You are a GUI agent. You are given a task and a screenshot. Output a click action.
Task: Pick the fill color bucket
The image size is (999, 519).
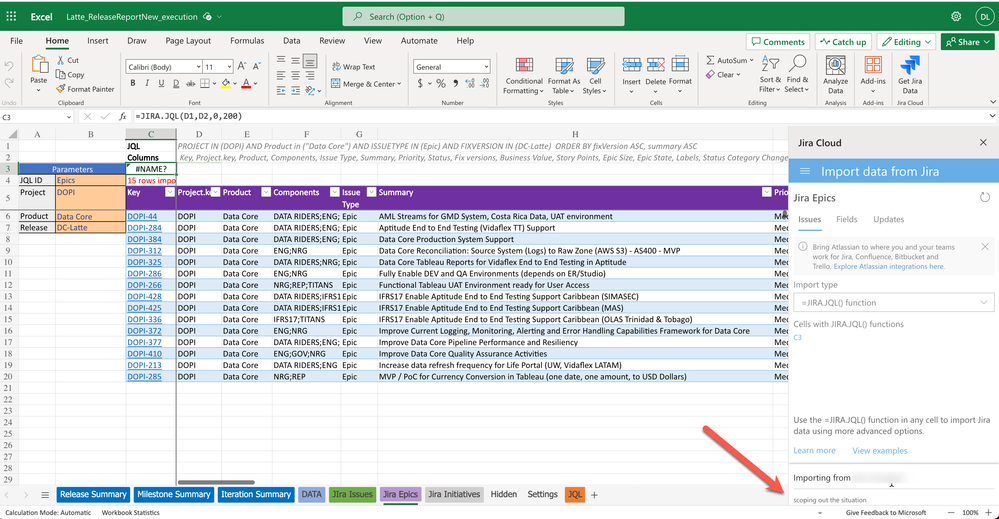pyautogui.click(x=226, y=83)
